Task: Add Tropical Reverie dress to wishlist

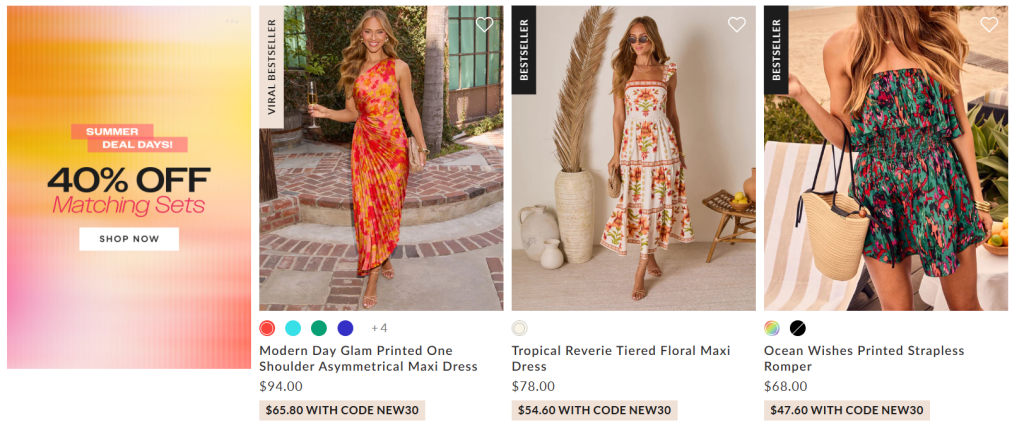Action: coord(737,25)
